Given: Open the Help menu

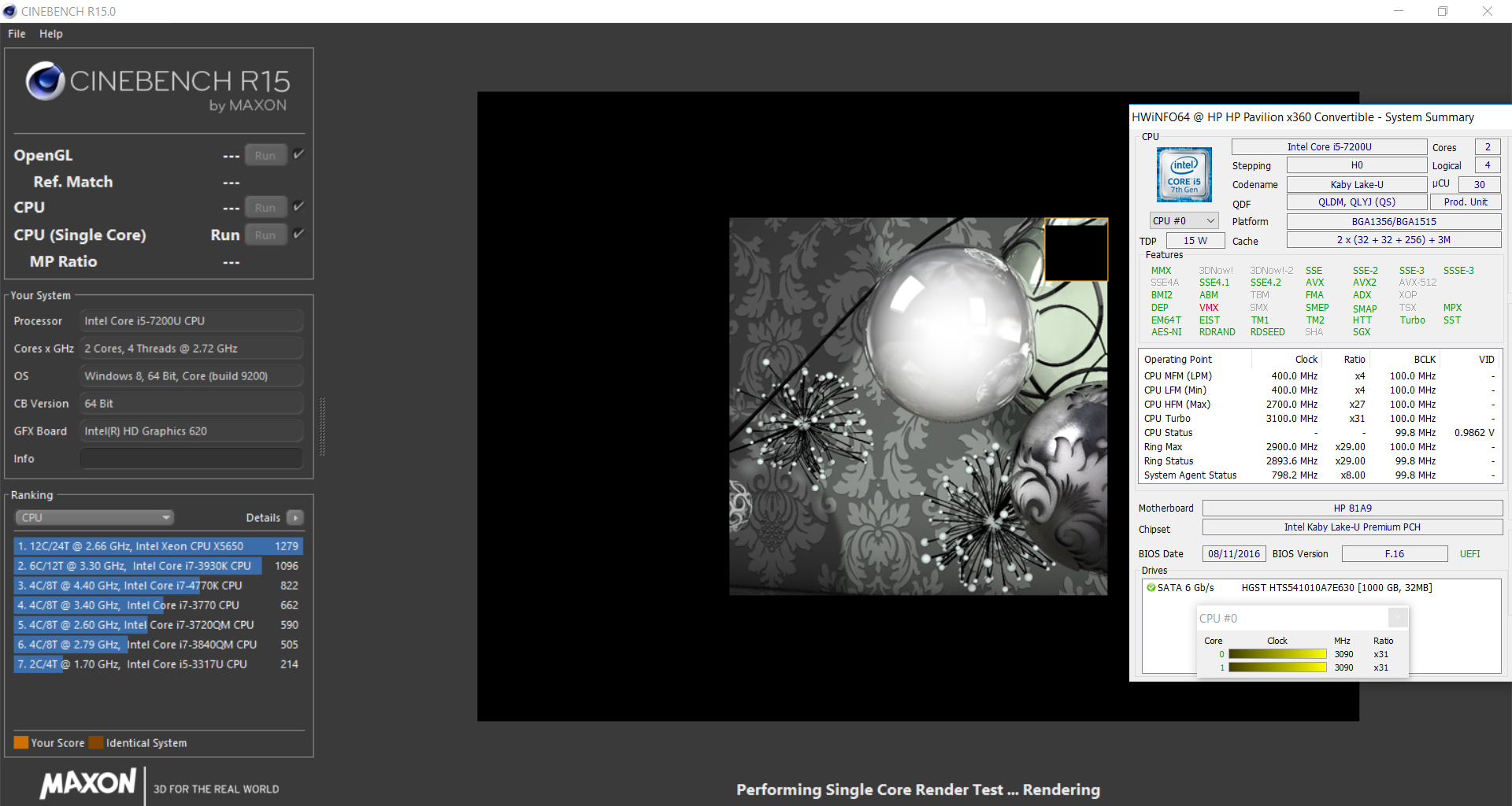Looking at the screenshot, I should pyautogui.click(x=50, y=34).
